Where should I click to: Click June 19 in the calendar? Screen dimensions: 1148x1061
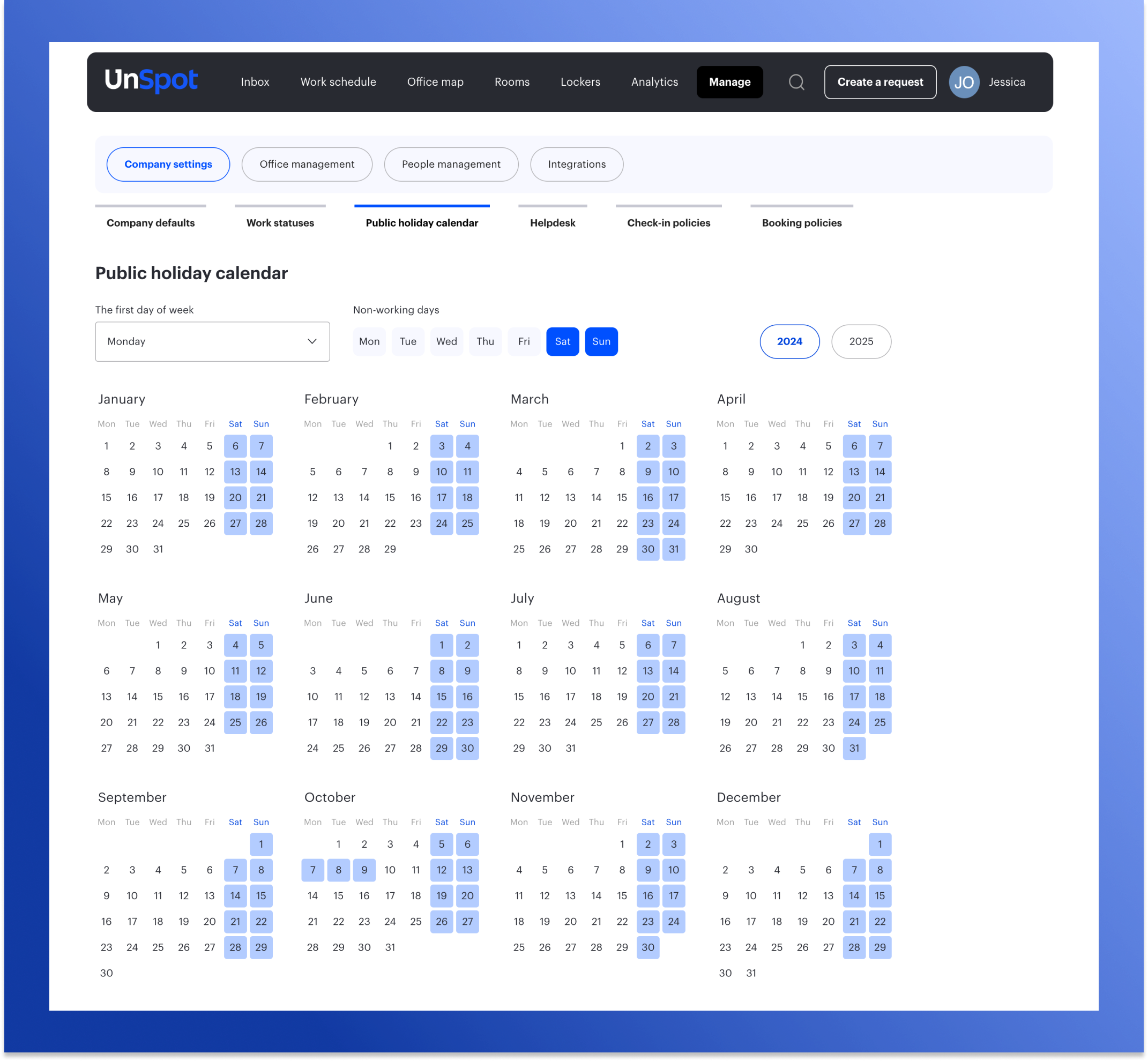(364, 723)
